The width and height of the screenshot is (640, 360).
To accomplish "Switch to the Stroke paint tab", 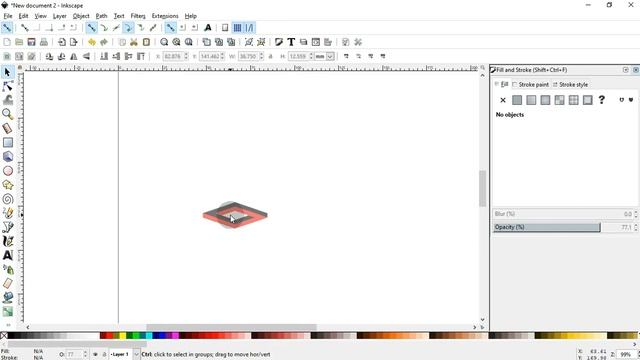I will tap(531, 84).
